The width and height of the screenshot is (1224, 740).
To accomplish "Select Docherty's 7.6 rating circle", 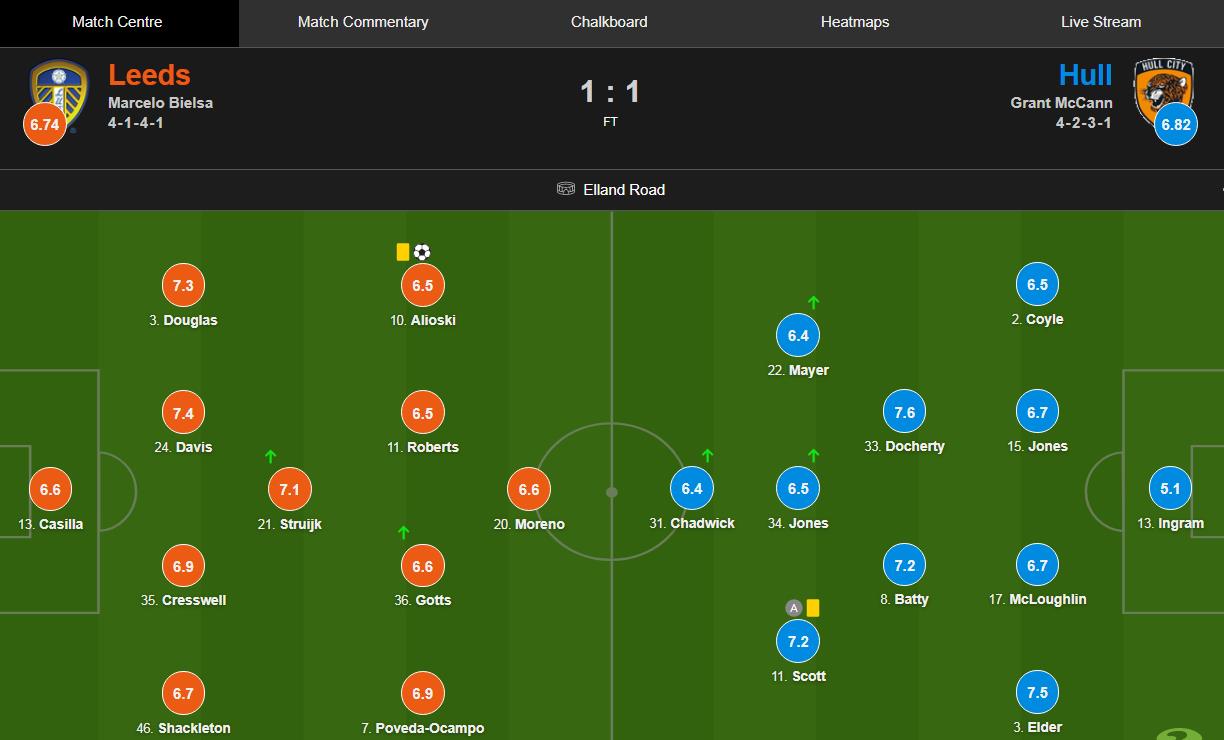I will pos(905,412).
